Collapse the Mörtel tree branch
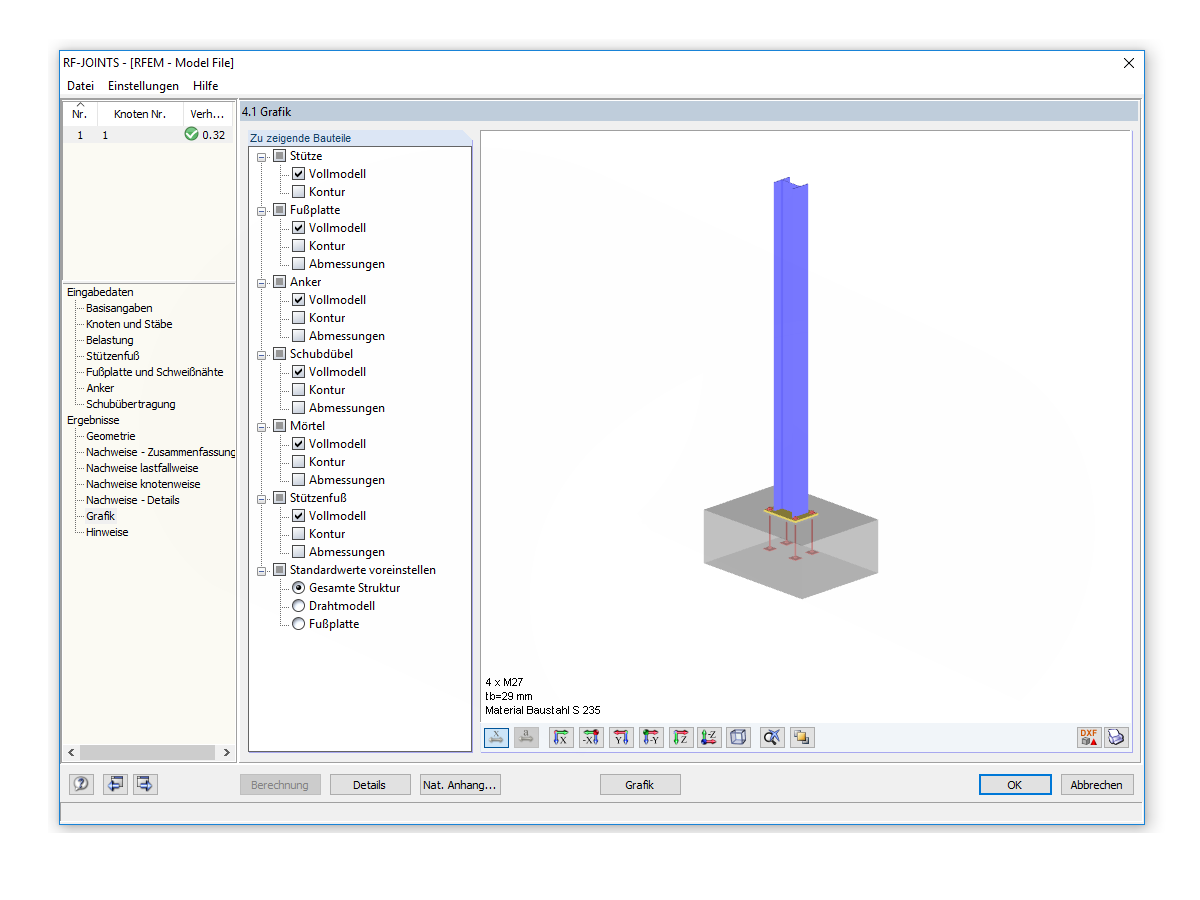This screenshot has height=900, width=1200. [262, 425]
